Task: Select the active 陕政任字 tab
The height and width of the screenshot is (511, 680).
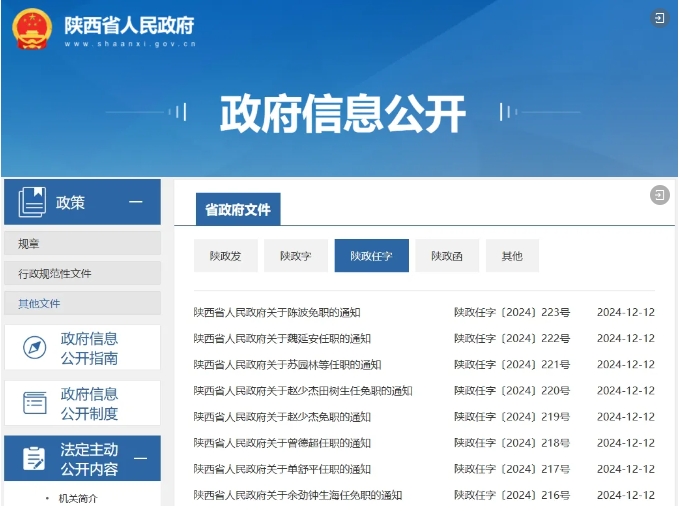Action: (371, 256)
